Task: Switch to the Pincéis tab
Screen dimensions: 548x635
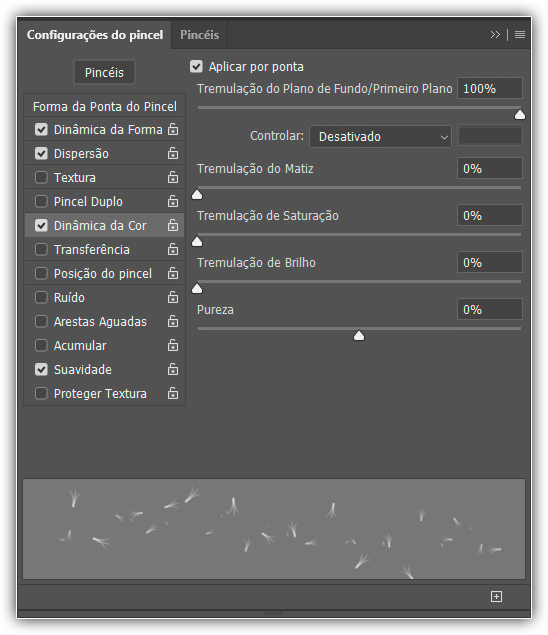Action: (x=199, y=35)
